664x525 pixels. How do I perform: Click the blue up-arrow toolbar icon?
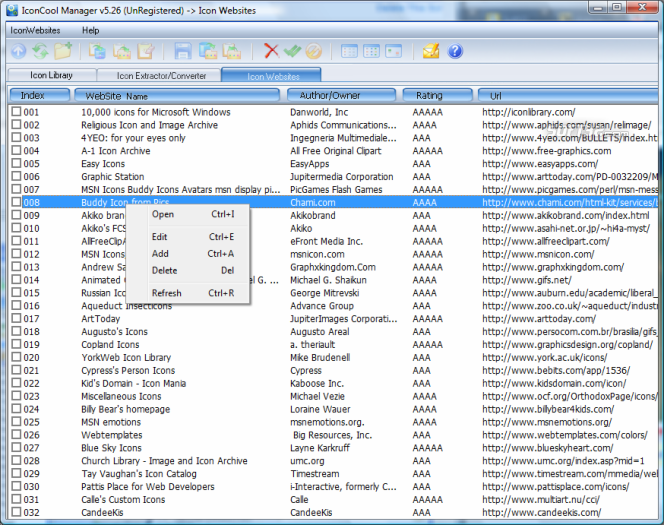coord(18,51)
